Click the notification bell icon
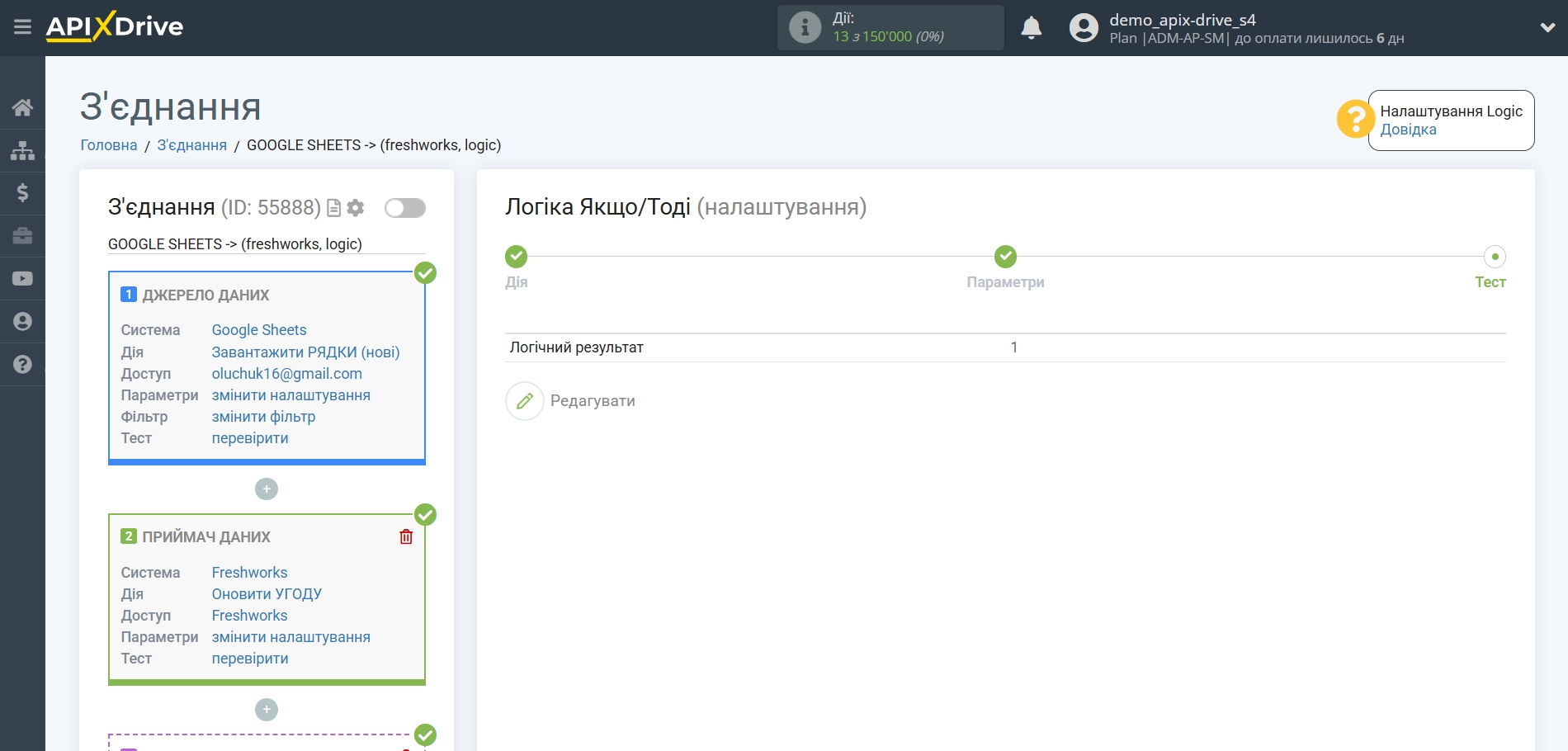This screenshot has height=751, width=1568. [x=1031, y=28]
